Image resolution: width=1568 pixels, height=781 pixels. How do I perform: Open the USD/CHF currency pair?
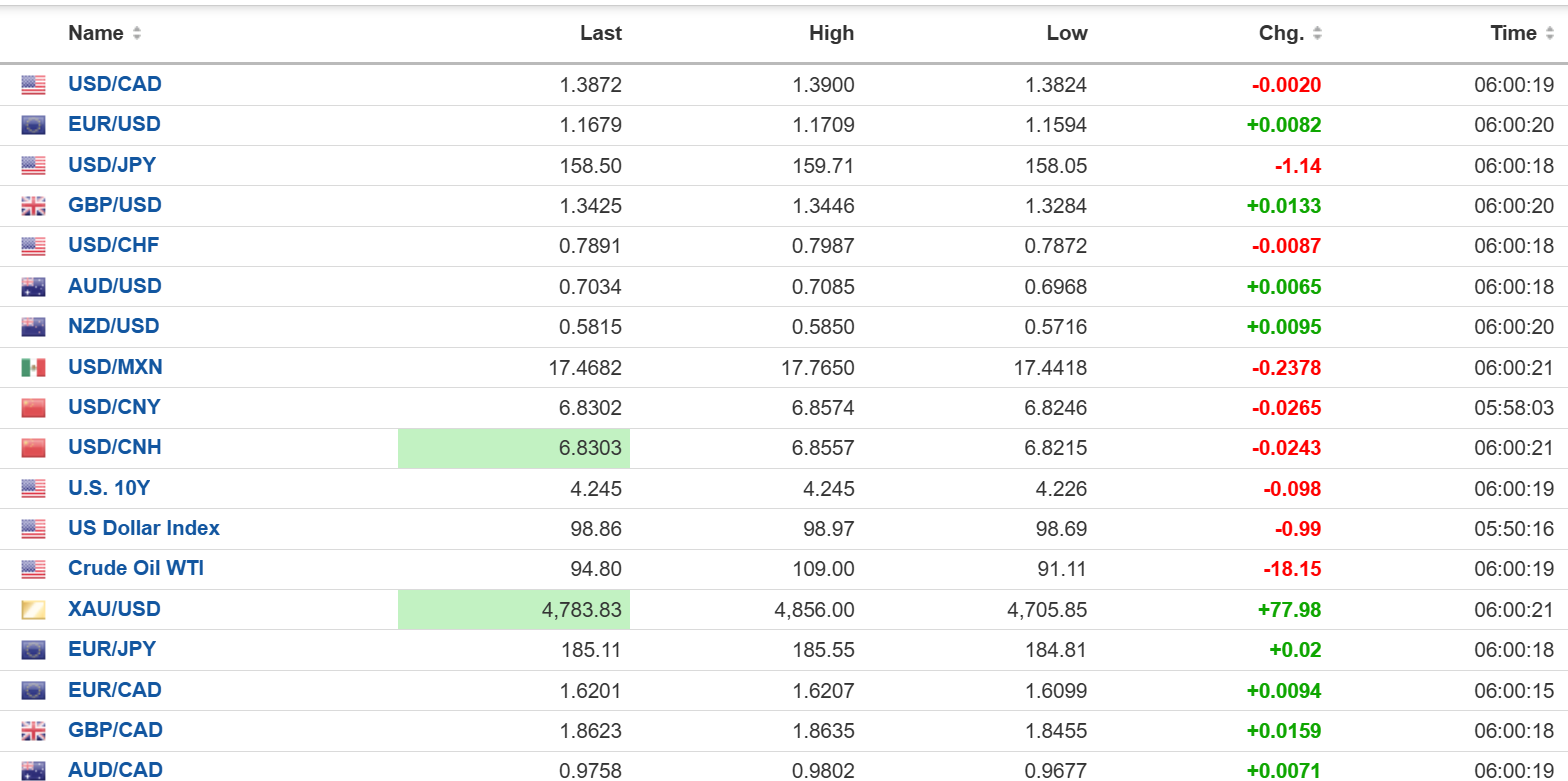click(113, 245)
